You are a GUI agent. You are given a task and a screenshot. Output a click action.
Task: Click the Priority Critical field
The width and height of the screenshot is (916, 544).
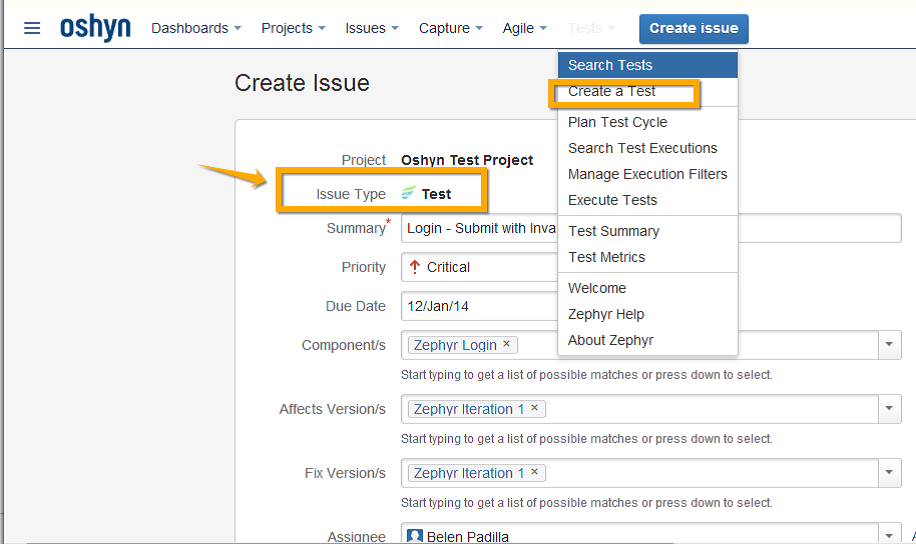point(479,267)
